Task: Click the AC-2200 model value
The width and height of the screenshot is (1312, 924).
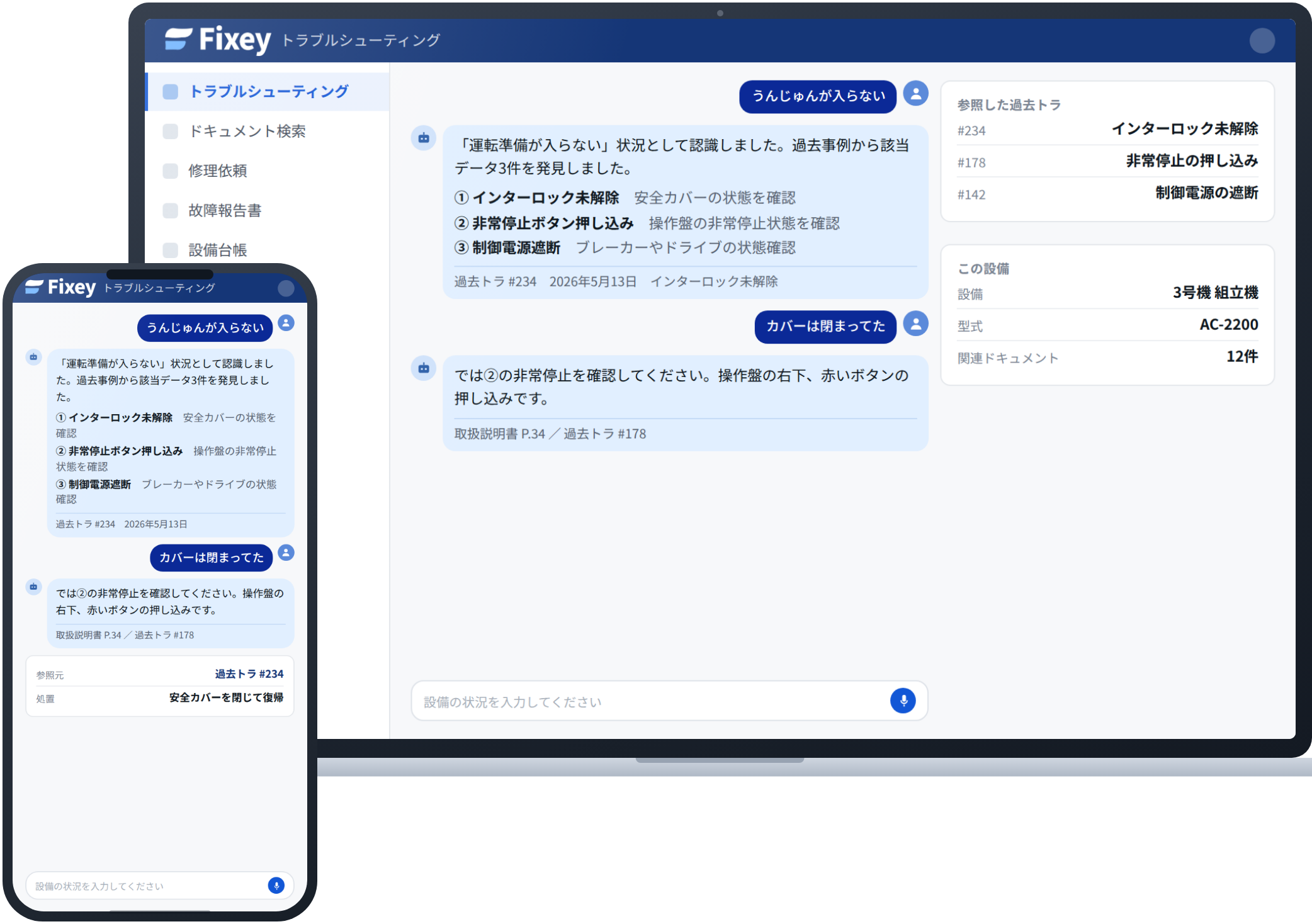Action: tap(1228, 325)
